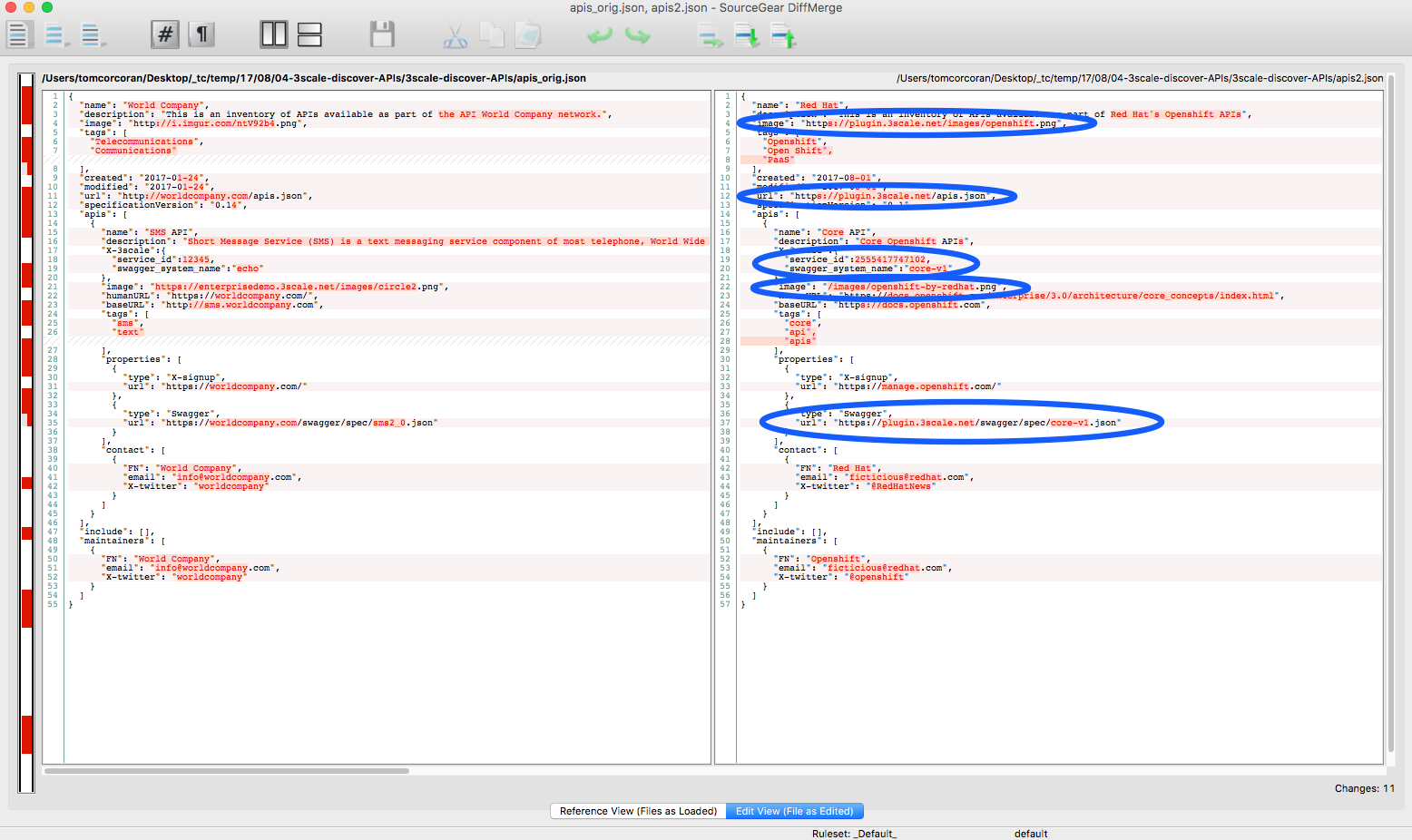Redo the edit with green arrow

(638, 35)
